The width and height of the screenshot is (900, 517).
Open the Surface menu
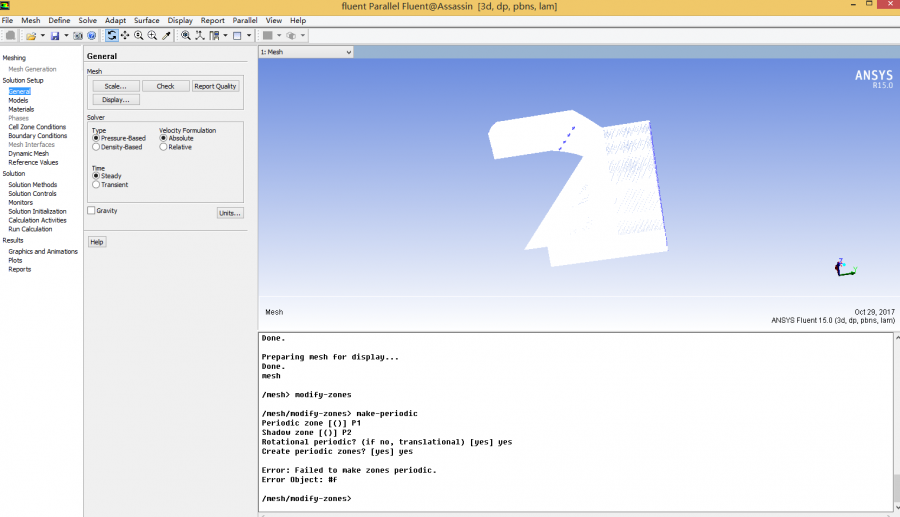[x=146, y=20]
